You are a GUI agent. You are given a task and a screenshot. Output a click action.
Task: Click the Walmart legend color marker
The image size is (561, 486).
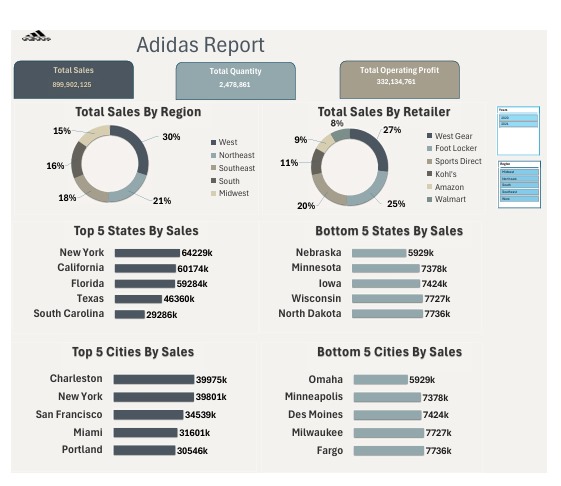click(x=430, y=199)
